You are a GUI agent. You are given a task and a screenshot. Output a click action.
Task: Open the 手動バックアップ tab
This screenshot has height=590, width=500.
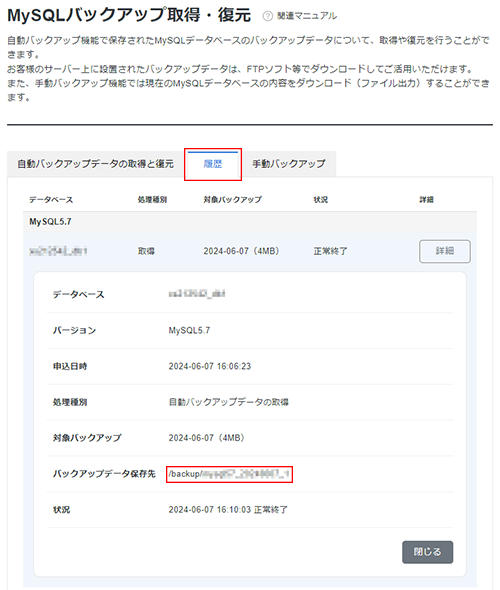pyautogui.click(x=289, y=164)
